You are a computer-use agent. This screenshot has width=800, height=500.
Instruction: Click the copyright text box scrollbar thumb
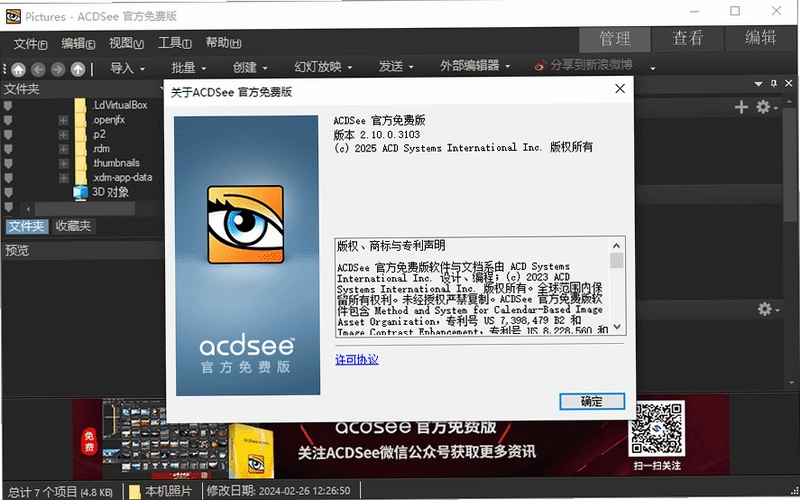[616, 261]
